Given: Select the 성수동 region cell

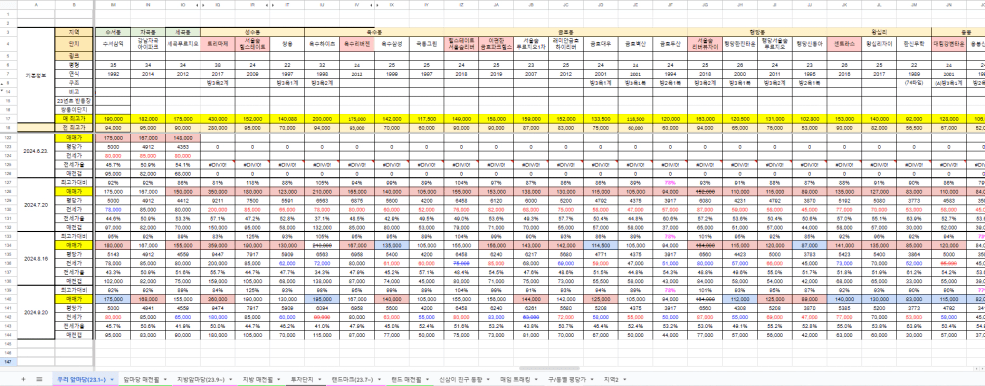Looking at the screenshot, I should pyautogui.click(x=253, y=31).
